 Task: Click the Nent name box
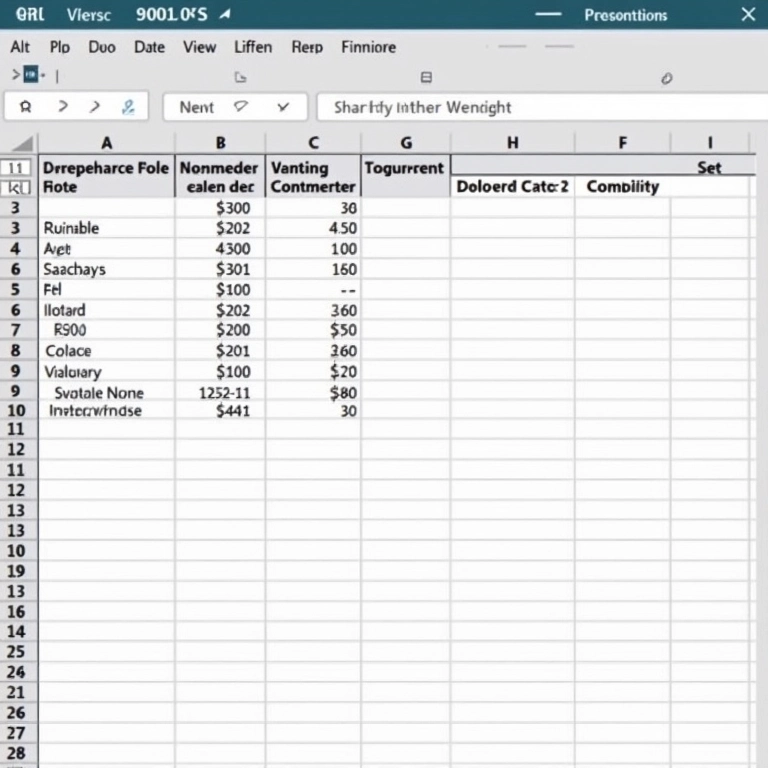point(196,107)
